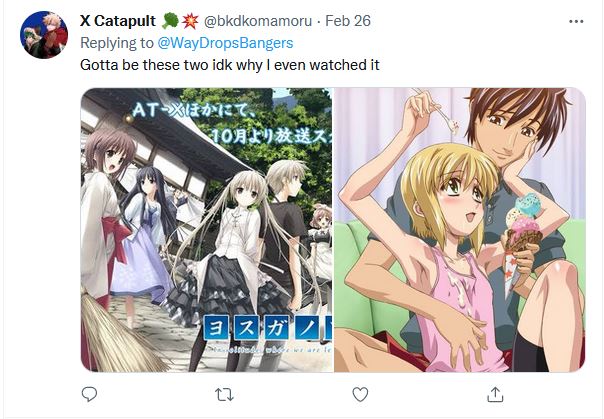The width and height of the screenshot is (604, 419).
Task: Click the 'Replying to' label
Action: [x=117, y=43]
